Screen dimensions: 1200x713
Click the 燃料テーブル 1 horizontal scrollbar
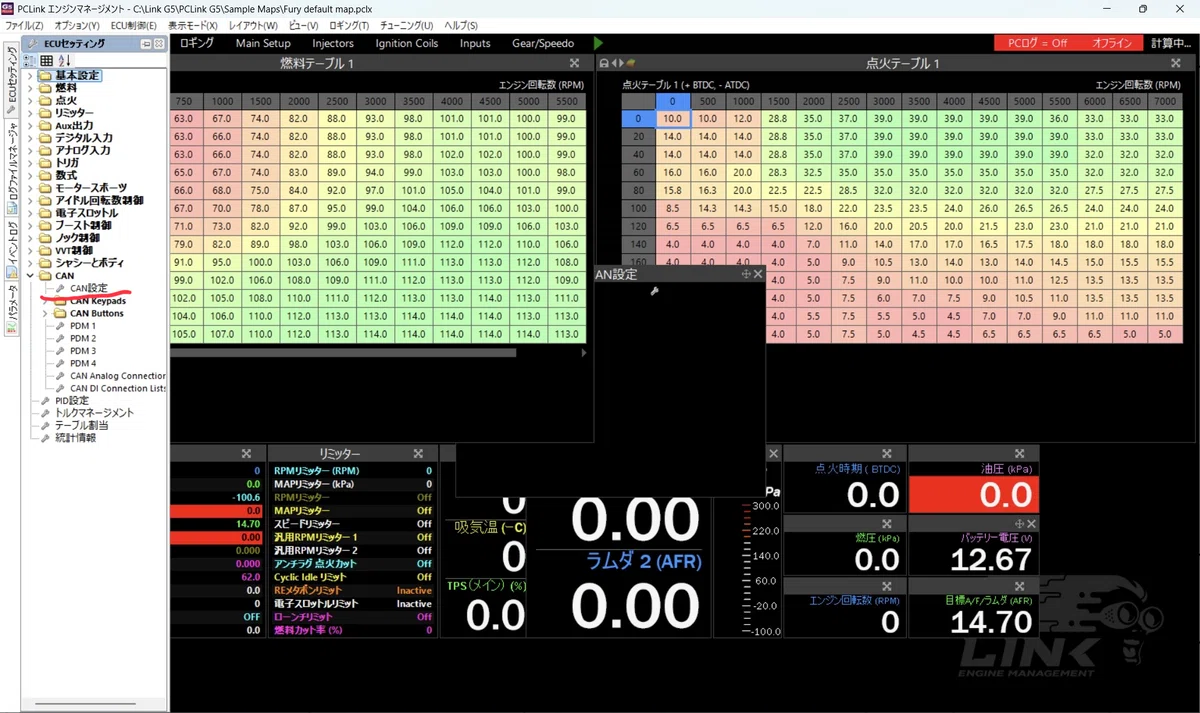pyautogui.click(x=343, y=352)
